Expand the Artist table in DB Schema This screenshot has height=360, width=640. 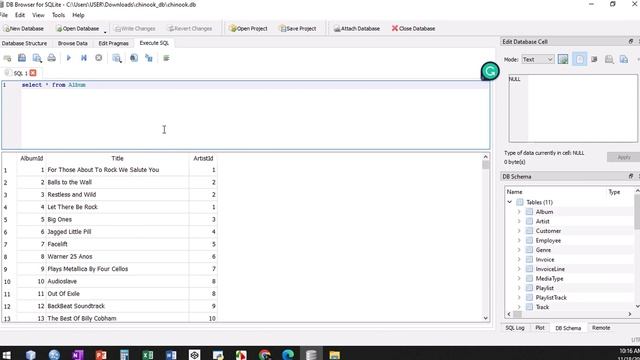coord(519,221)
